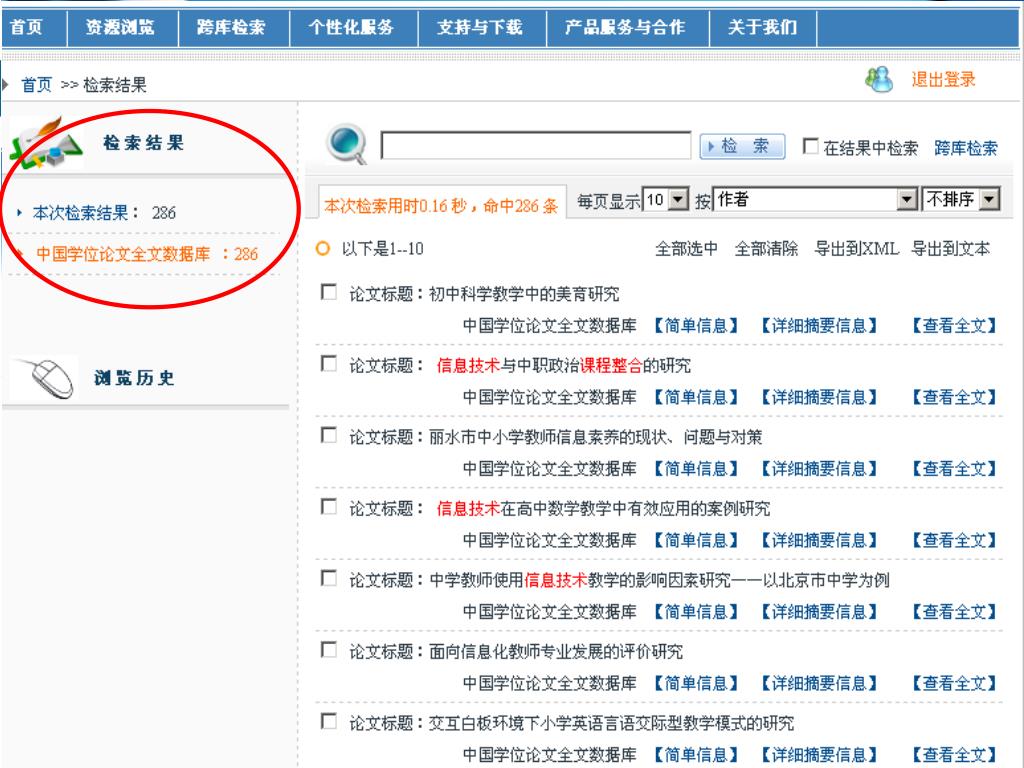Select checkbox for 信息技术在高中数学教学 thesis

click(329, 507)
